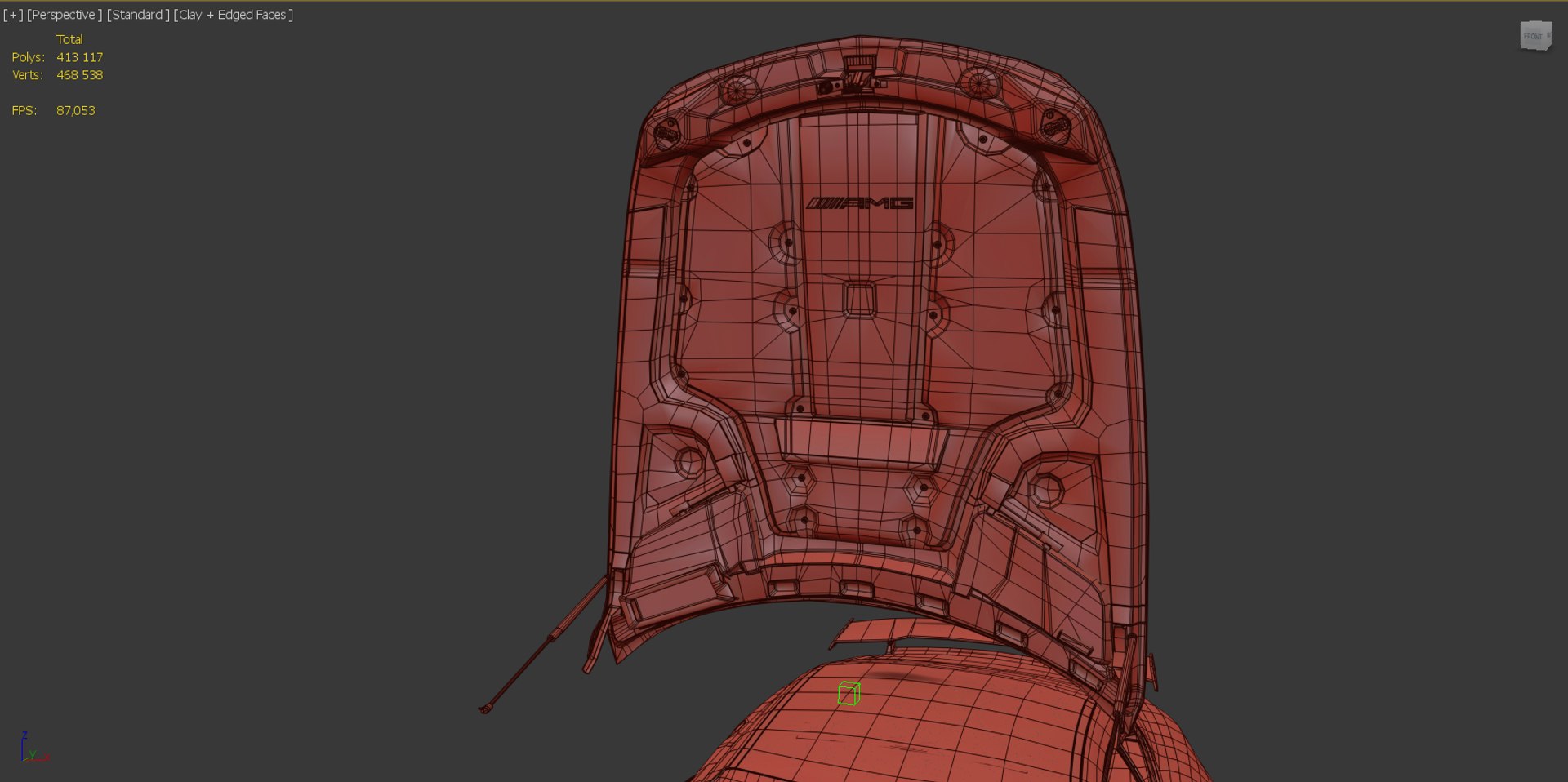Select the green wireframe box helper
Viewport: 1568px width, 782px height.
[x=849, y=693]
